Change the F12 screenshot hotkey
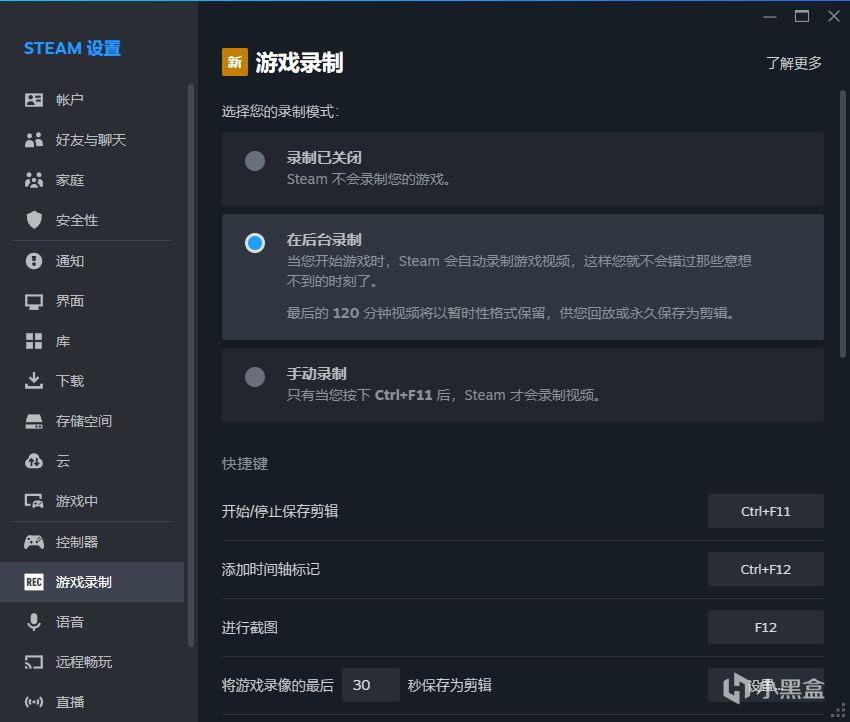 point(765,627)
